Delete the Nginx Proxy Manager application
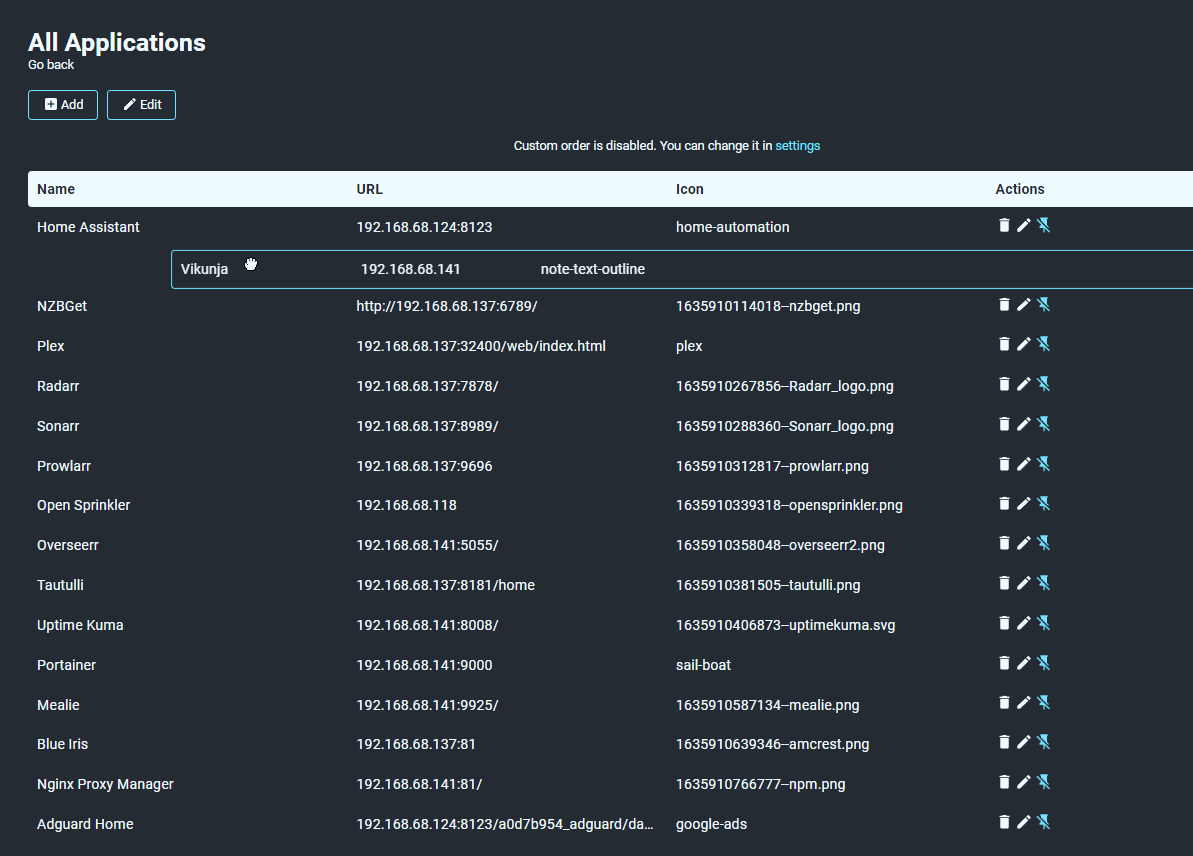Screen dimensions: 1193x856 1004,782
